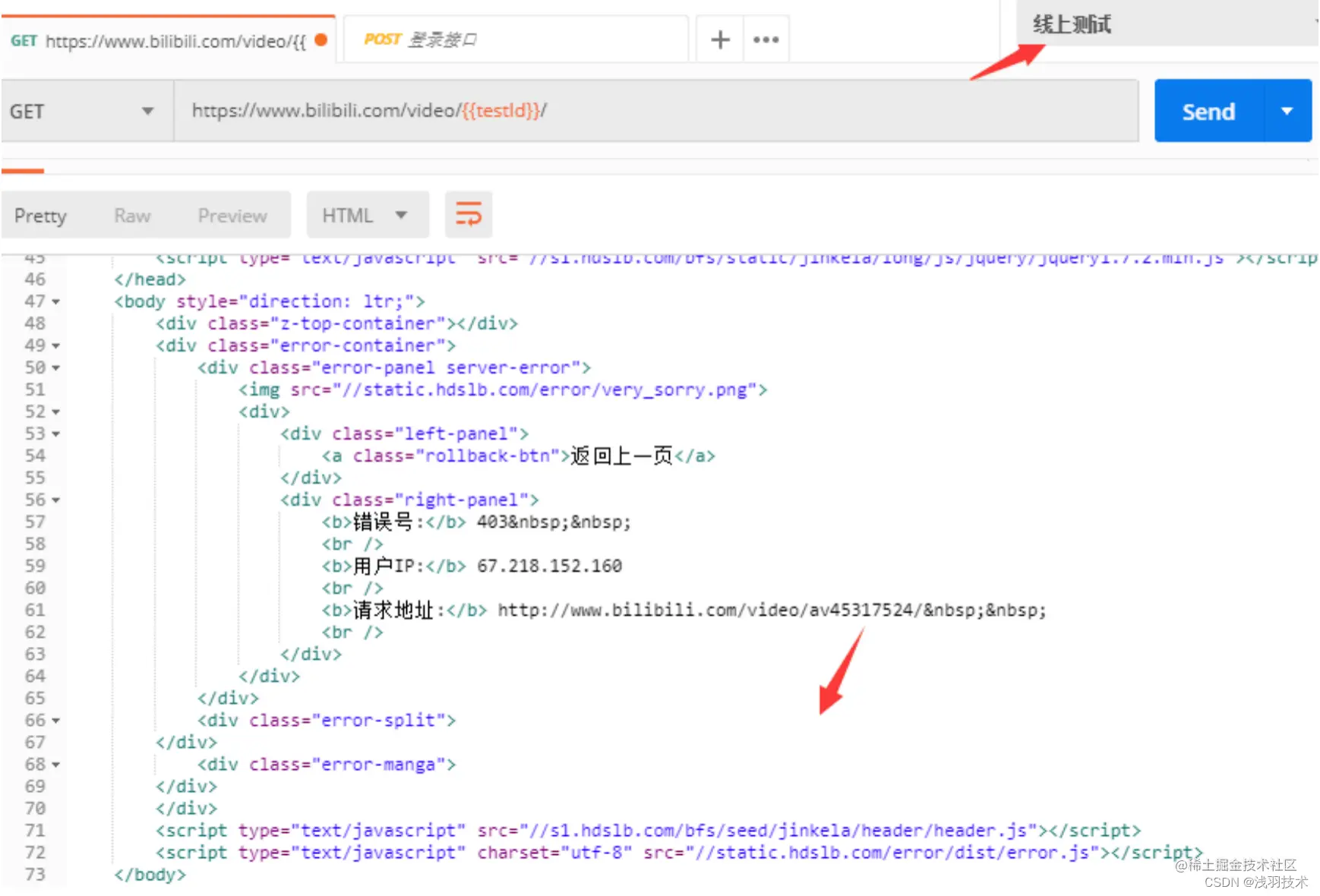Open tab options three-dot menu
1320x896 pixels.
pos(766,39)
